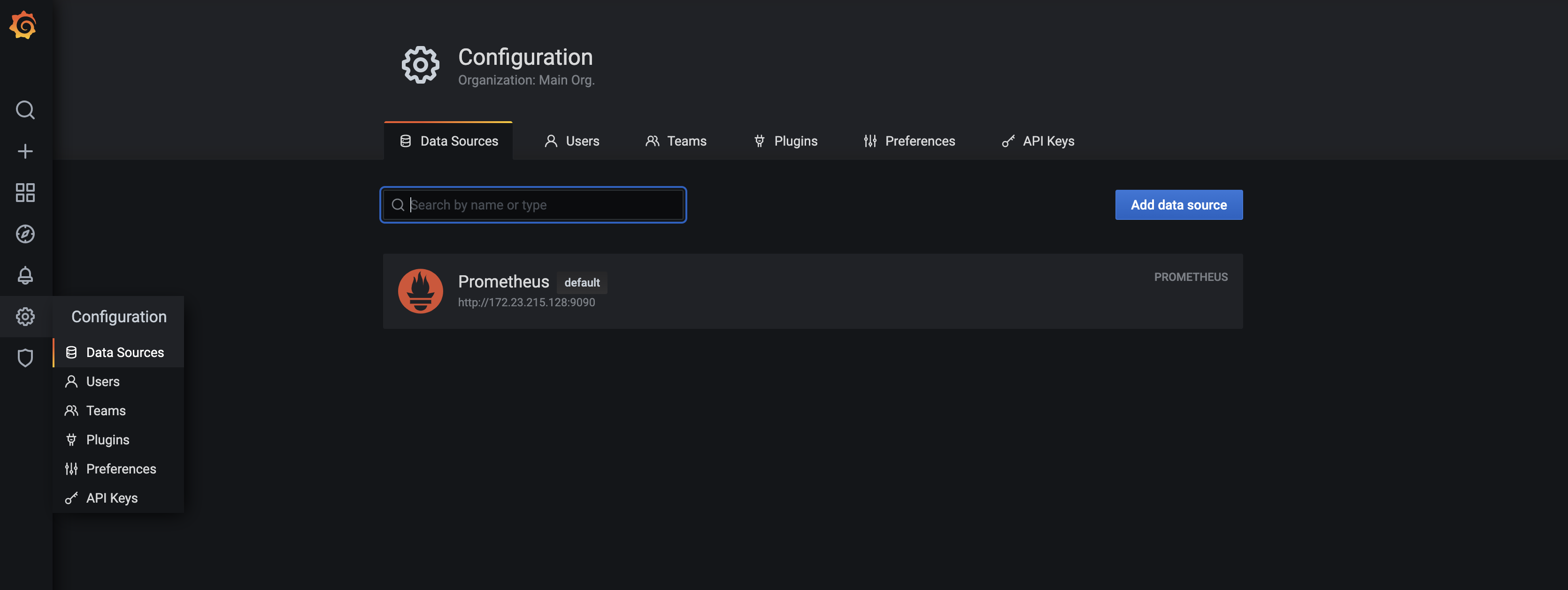Image resolution: width=1568 pixels, height=590 pixels.
Task: Open the Server Admin shield icon
Action: (25, 358)
